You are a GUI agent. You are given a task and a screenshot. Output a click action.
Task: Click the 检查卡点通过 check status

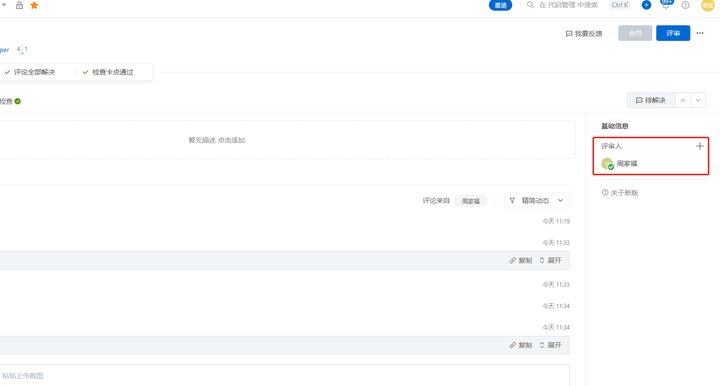(108, 72)
